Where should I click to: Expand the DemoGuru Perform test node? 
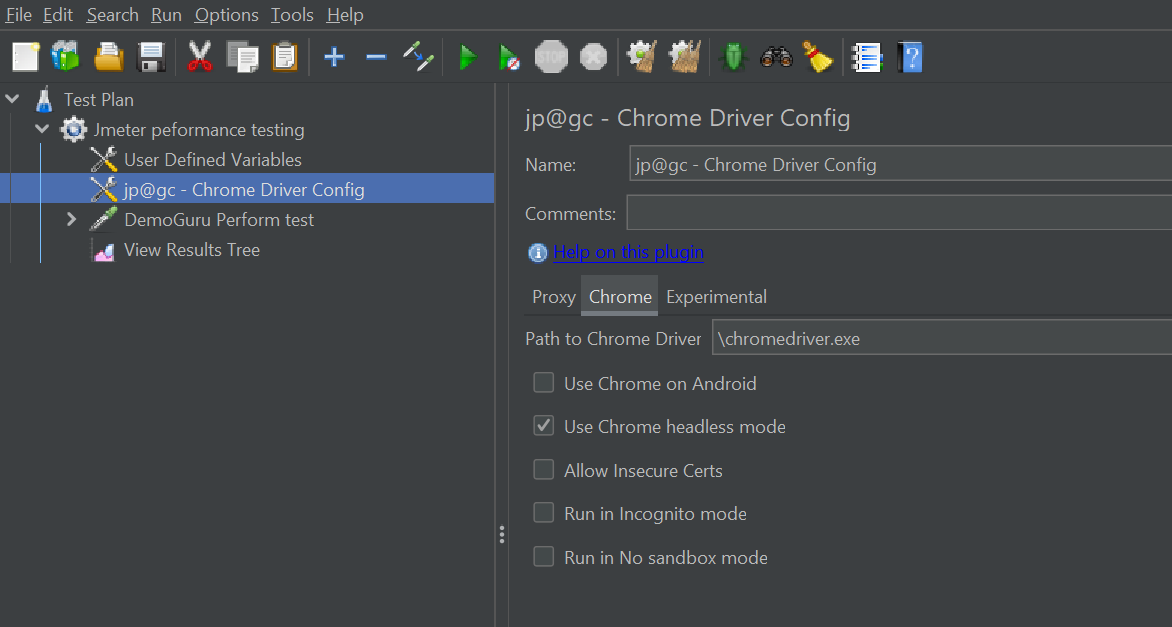click(x=71, y=219)
